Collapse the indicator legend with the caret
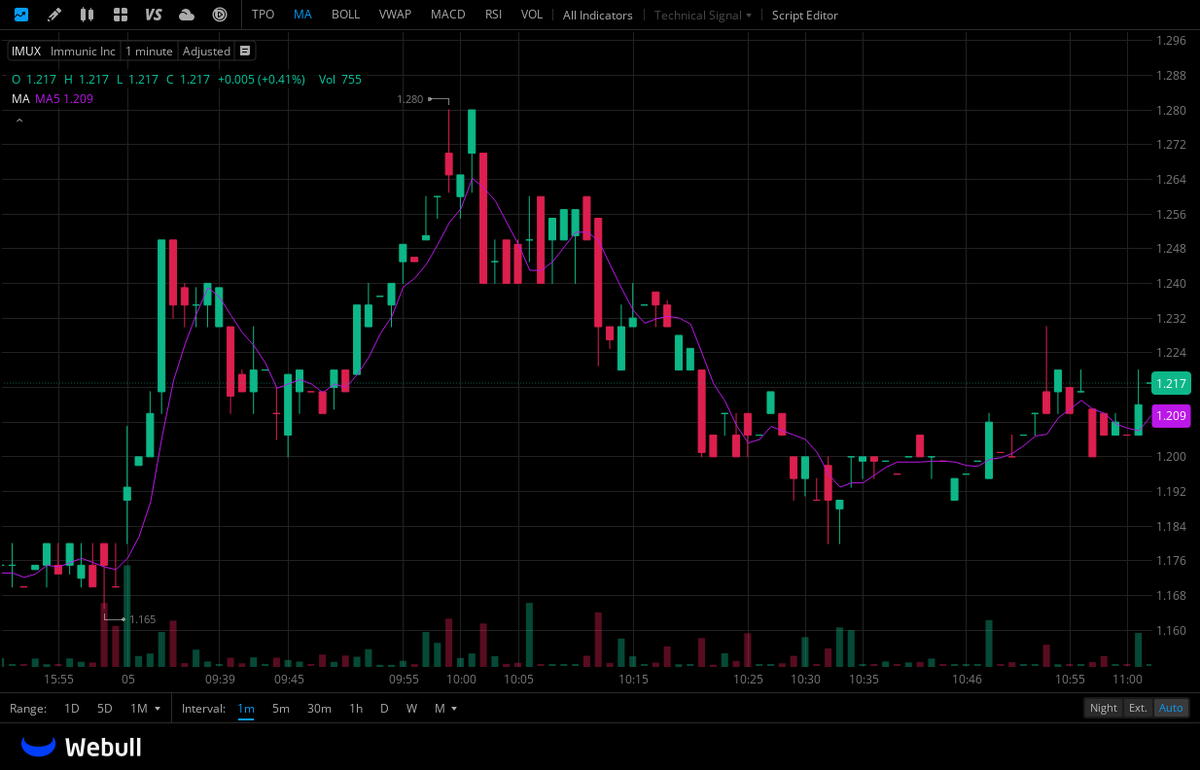 (x=18, y=121)
